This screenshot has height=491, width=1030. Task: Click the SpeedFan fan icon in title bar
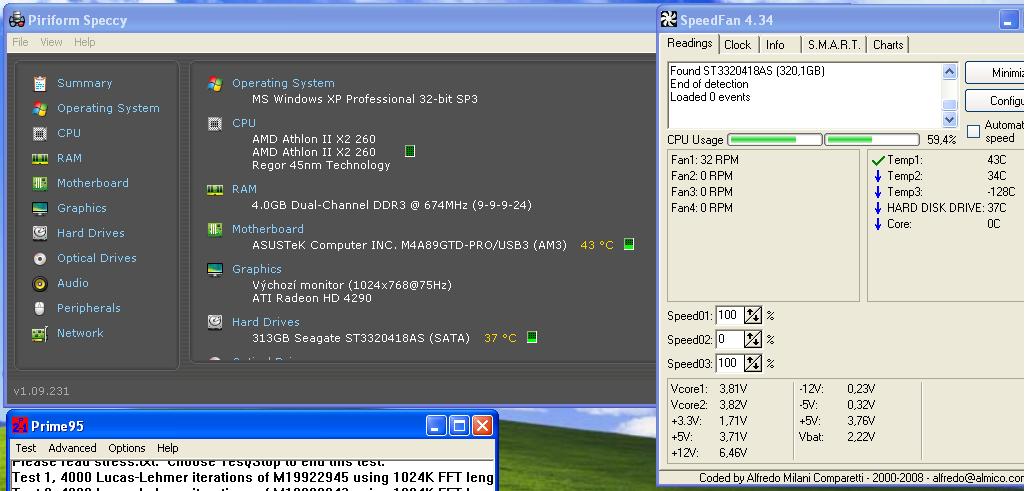click(x=669, y=20)
